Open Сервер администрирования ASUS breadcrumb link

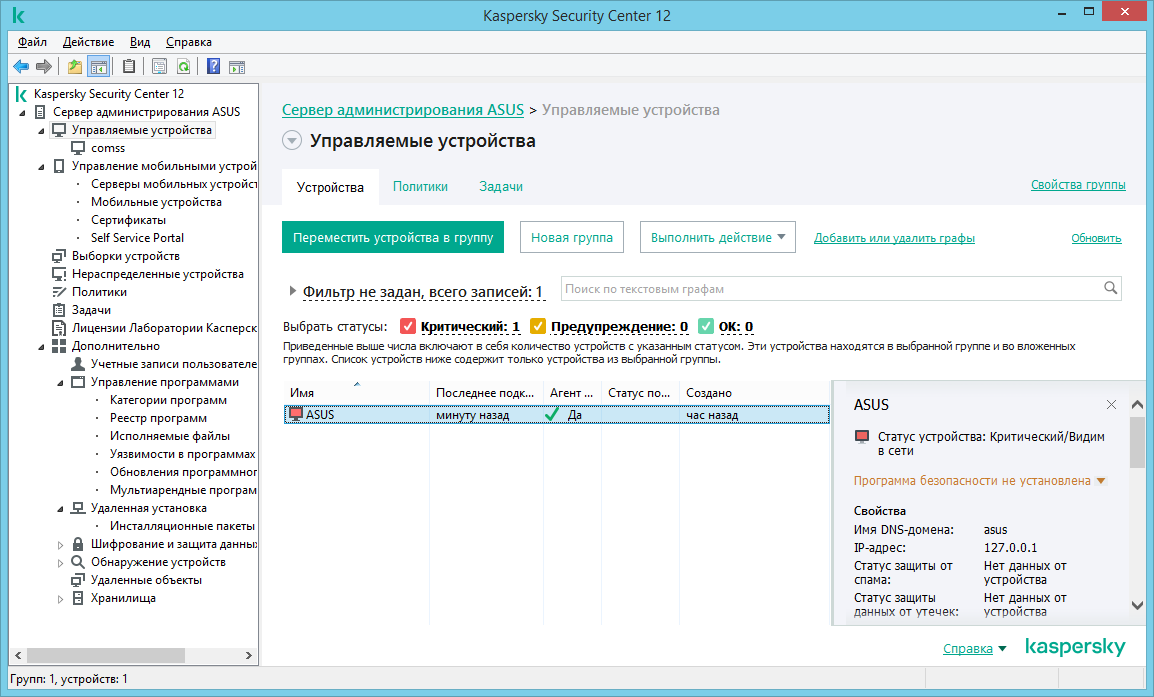point(403,110)
